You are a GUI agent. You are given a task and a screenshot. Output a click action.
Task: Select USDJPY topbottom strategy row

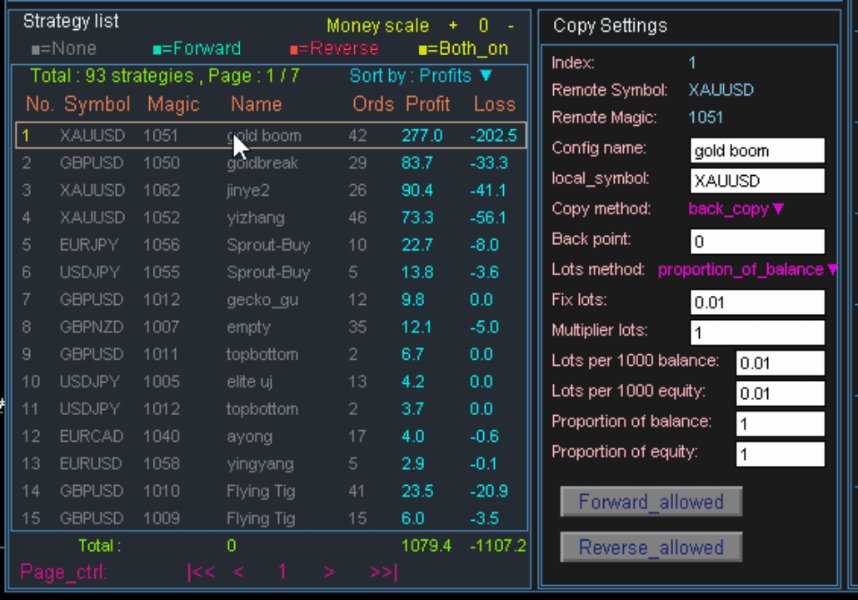pos(271,409)
